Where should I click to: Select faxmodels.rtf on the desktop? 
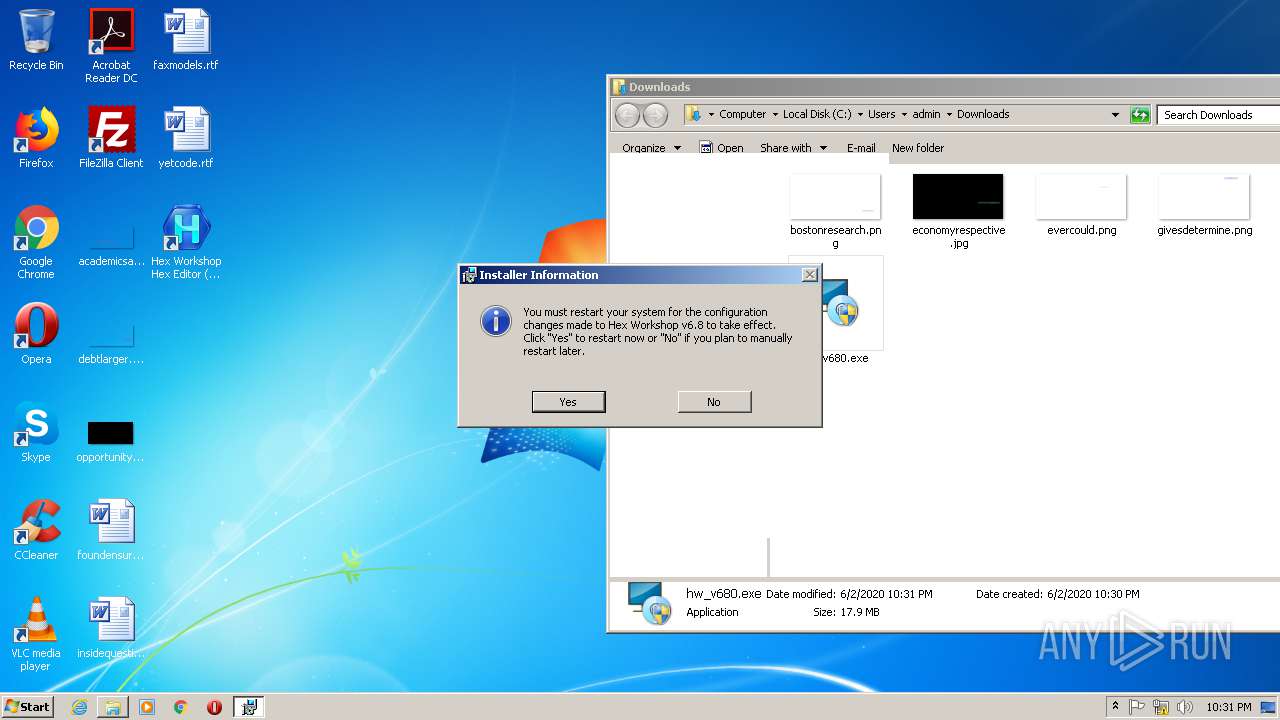[186, 40]
